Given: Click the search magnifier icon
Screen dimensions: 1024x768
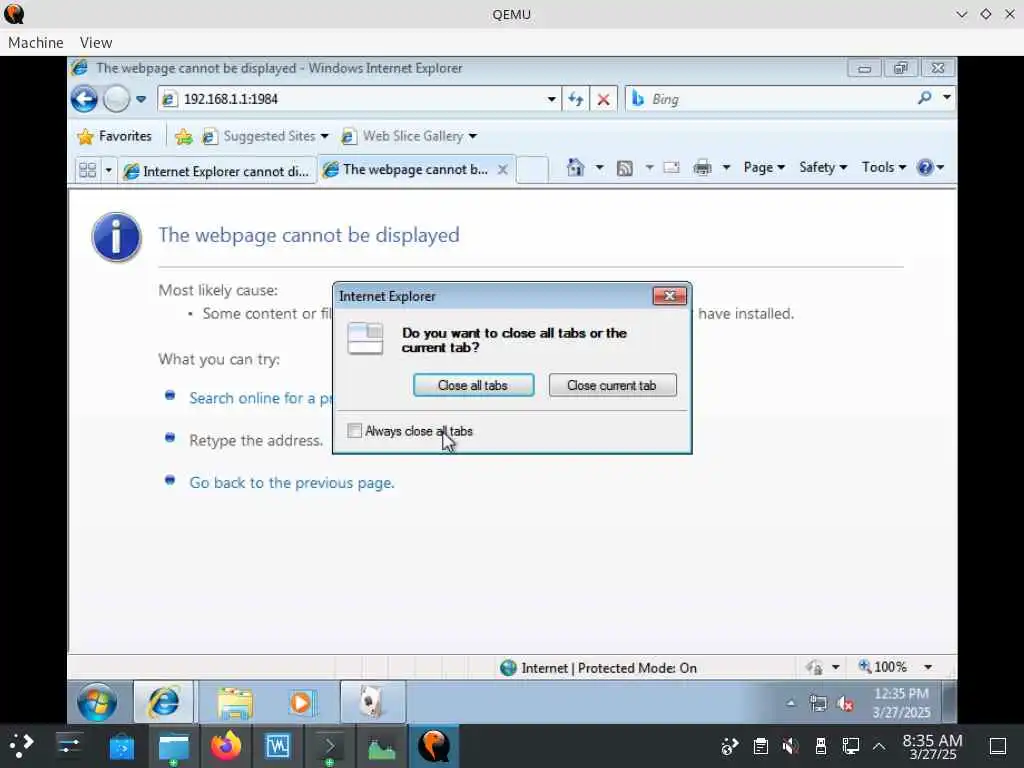Looking at the screenshot, I should (924, 99).
